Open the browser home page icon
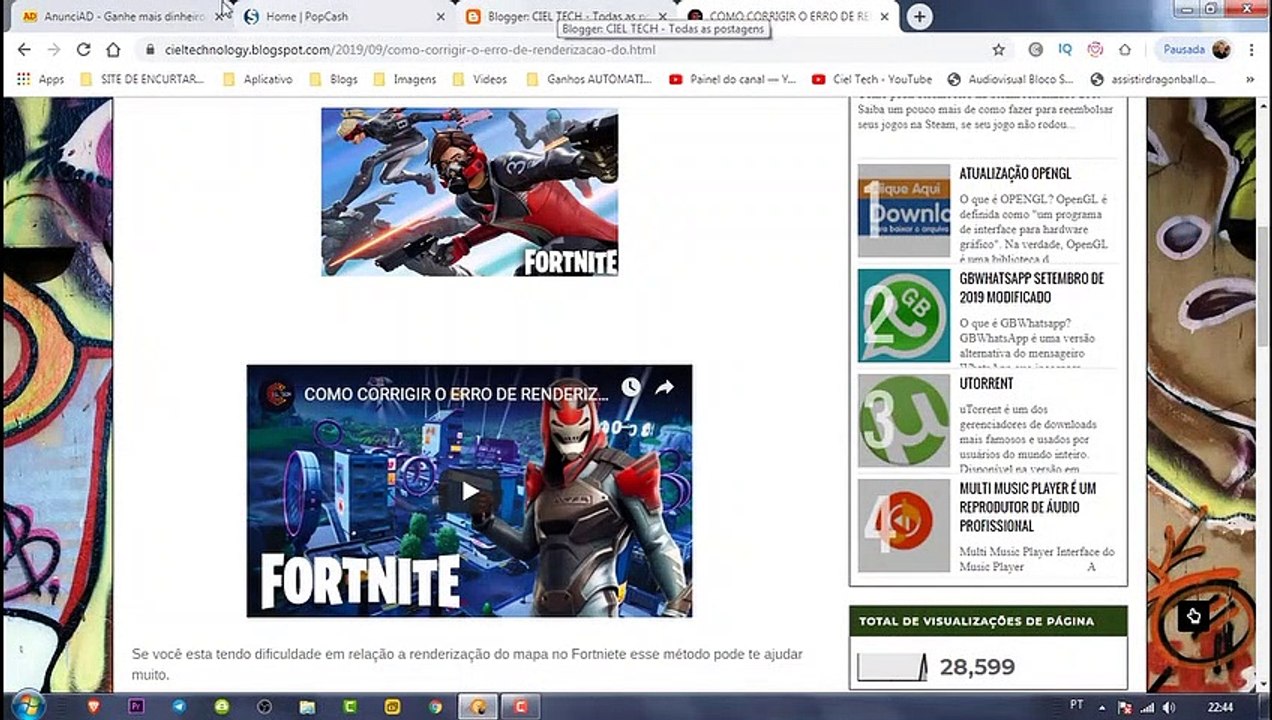 [113, 49]
